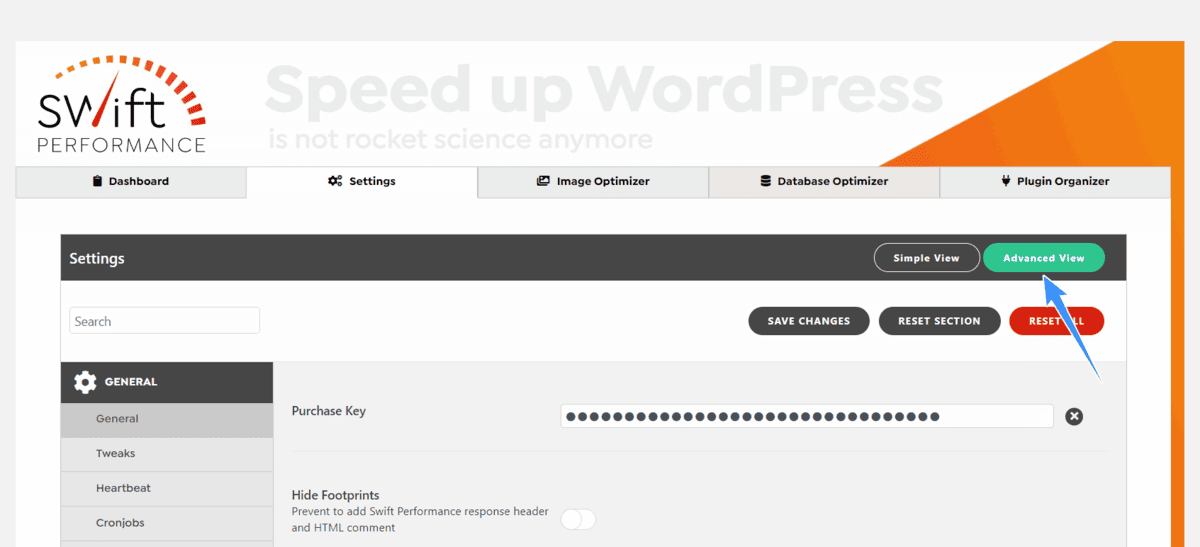Click the Purchase Key label

tap(328, 411)
